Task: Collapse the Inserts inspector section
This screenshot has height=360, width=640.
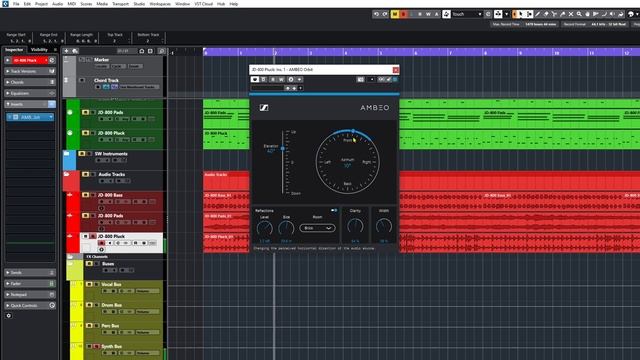Action: (29, 104)
